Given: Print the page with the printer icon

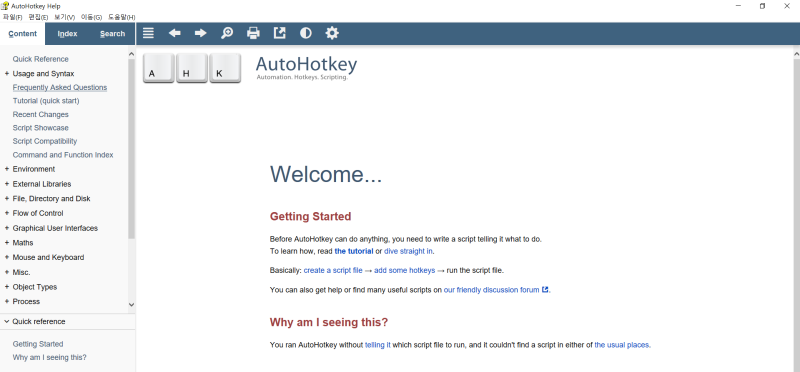Looking at the screenshot, I should [x=253, y=33].
